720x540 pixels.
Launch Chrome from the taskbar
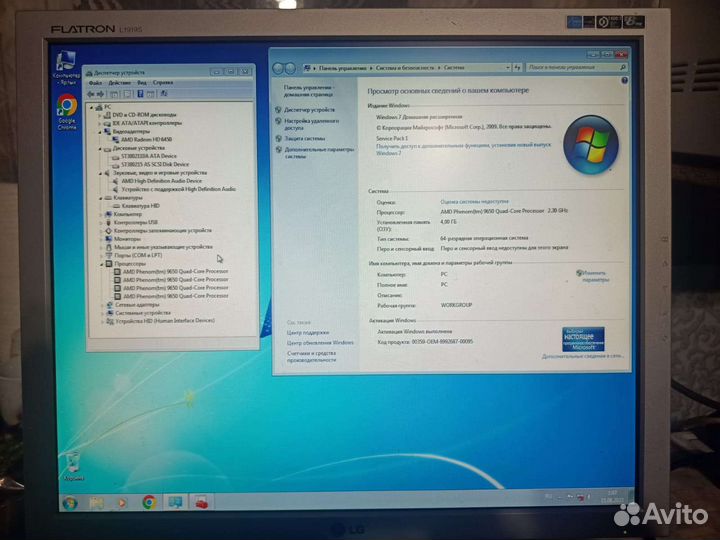click(149, 502)
